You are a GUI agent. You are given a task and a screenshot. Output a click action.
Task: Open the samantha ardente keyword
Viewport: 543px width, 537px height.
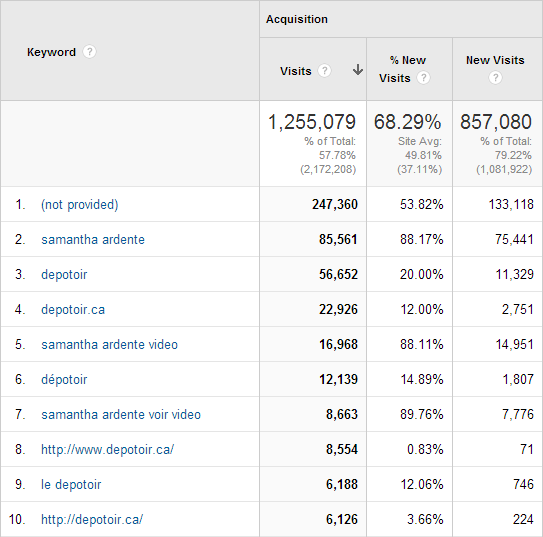93,240
